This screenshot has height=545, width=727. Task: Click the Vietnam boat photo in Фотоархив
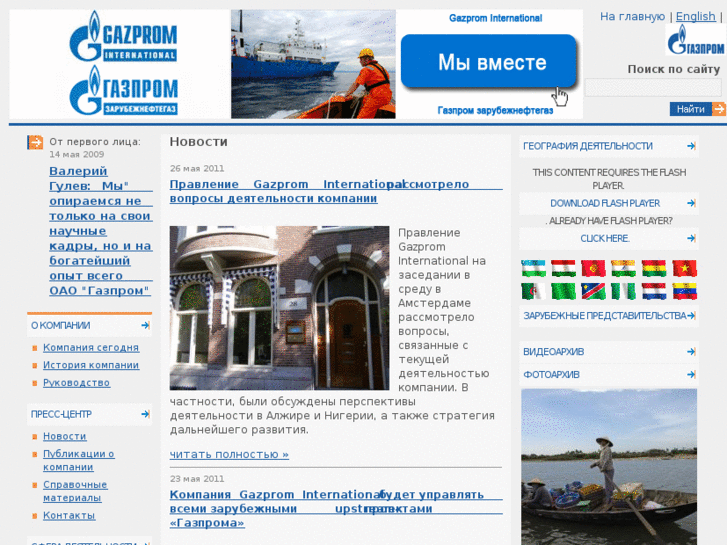(609, 467)
